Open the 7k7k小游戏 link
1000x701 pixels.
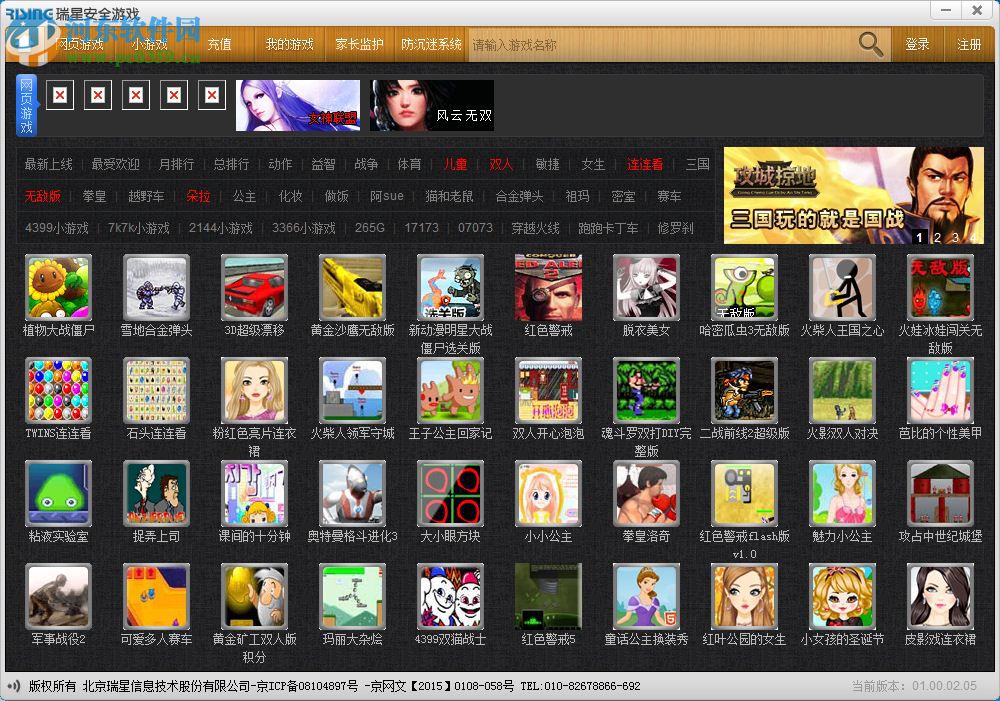(x=139, y=228)
